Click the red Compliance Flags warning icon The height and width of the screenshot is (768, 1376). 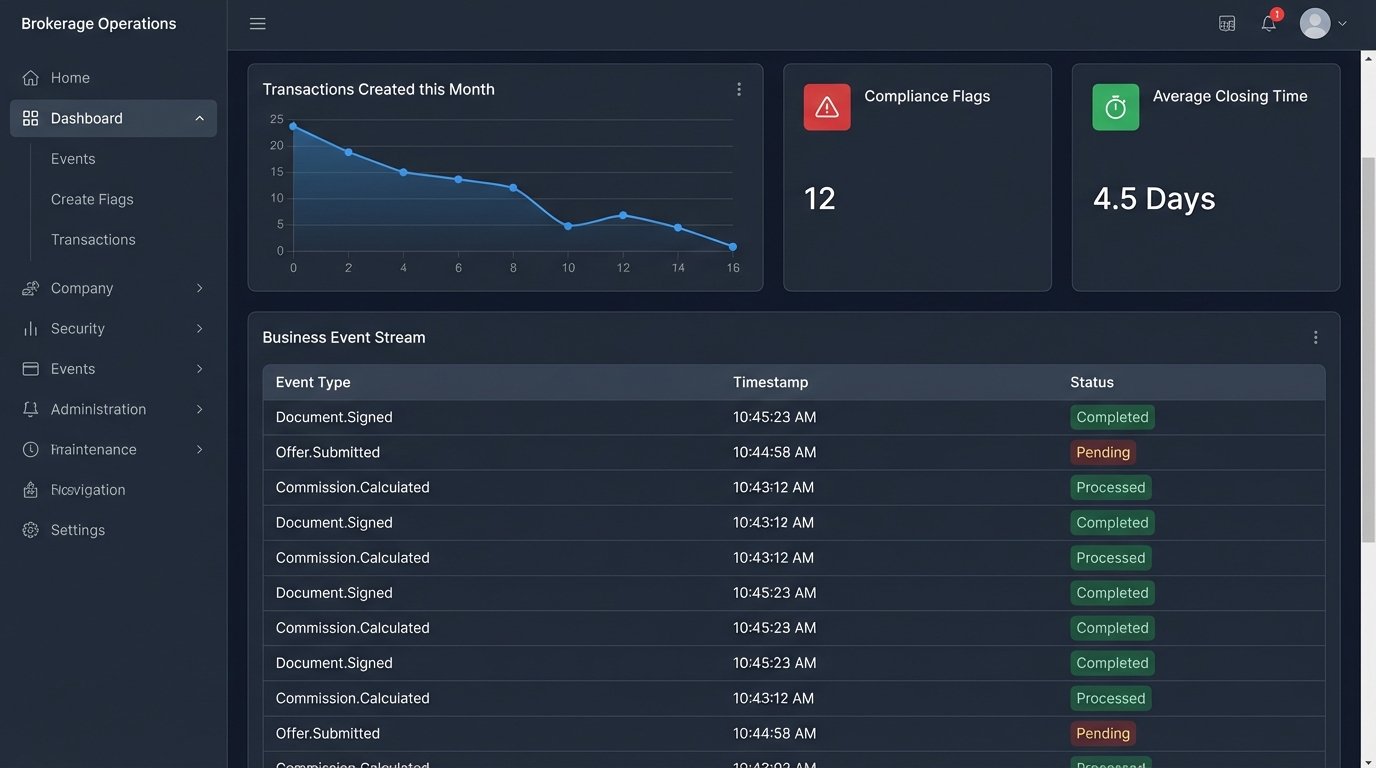(x=827, y=107)
